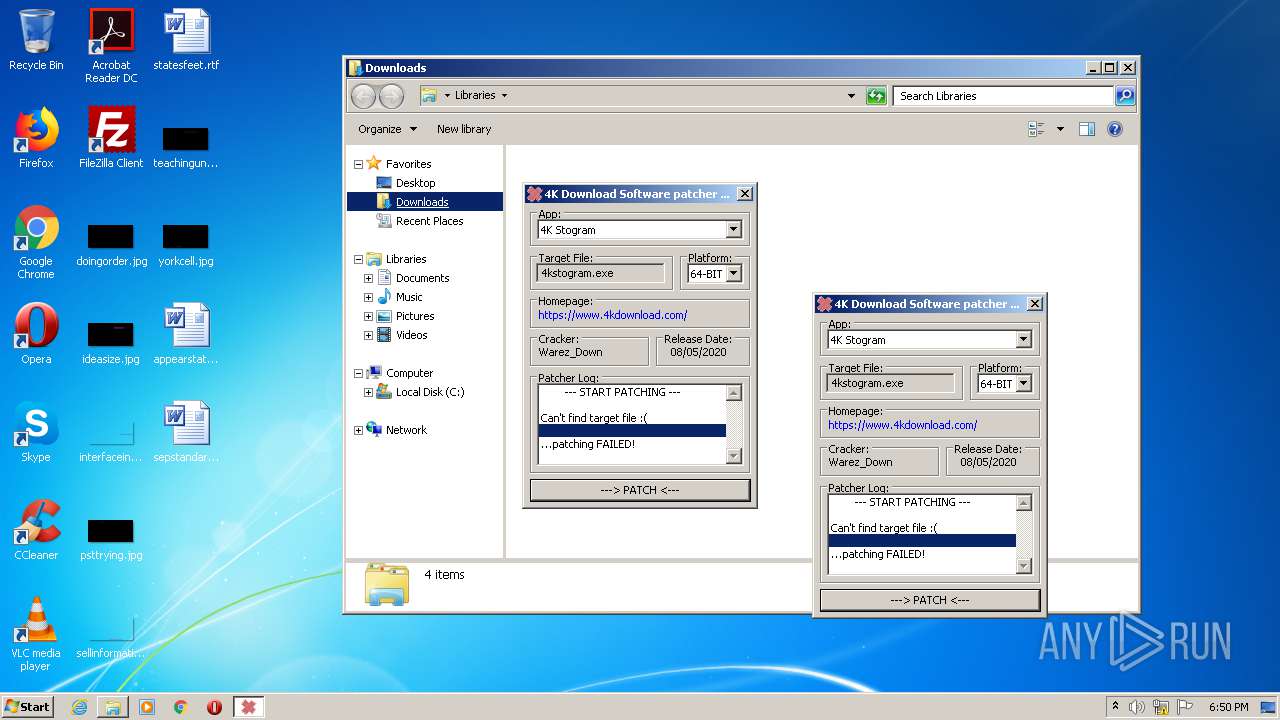Screen dimensions: 1280x720
Task: Click PATCH button in left patcher window
Action: click(x=640, y=490)
